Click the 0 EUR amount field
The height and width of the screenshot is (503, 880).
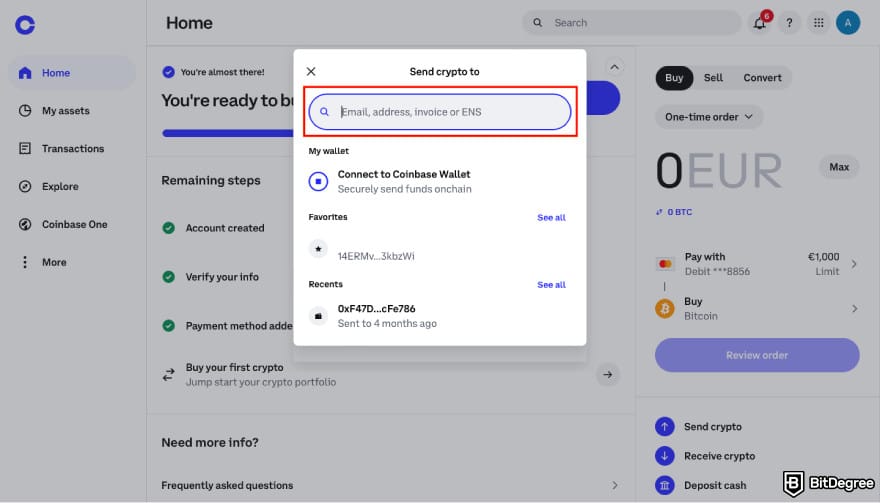[719, 171]
